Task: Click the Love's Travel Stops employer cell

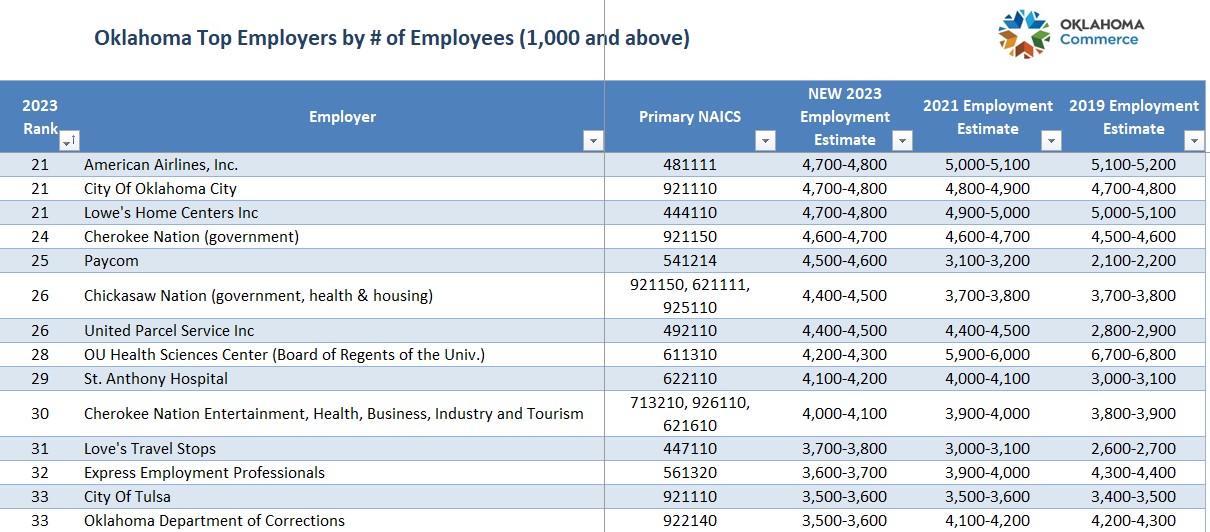Action: coord(150,448)
